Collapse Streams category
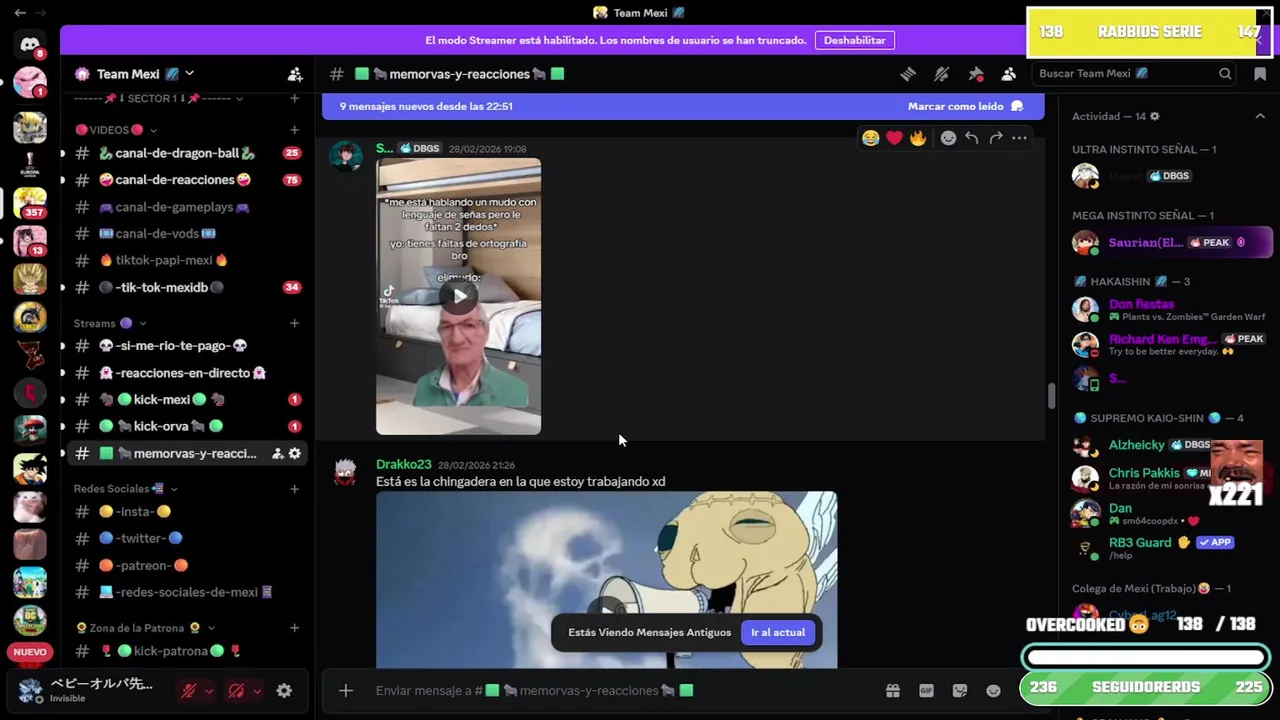The image size is (1280, 720). click(x=110, y=323)
